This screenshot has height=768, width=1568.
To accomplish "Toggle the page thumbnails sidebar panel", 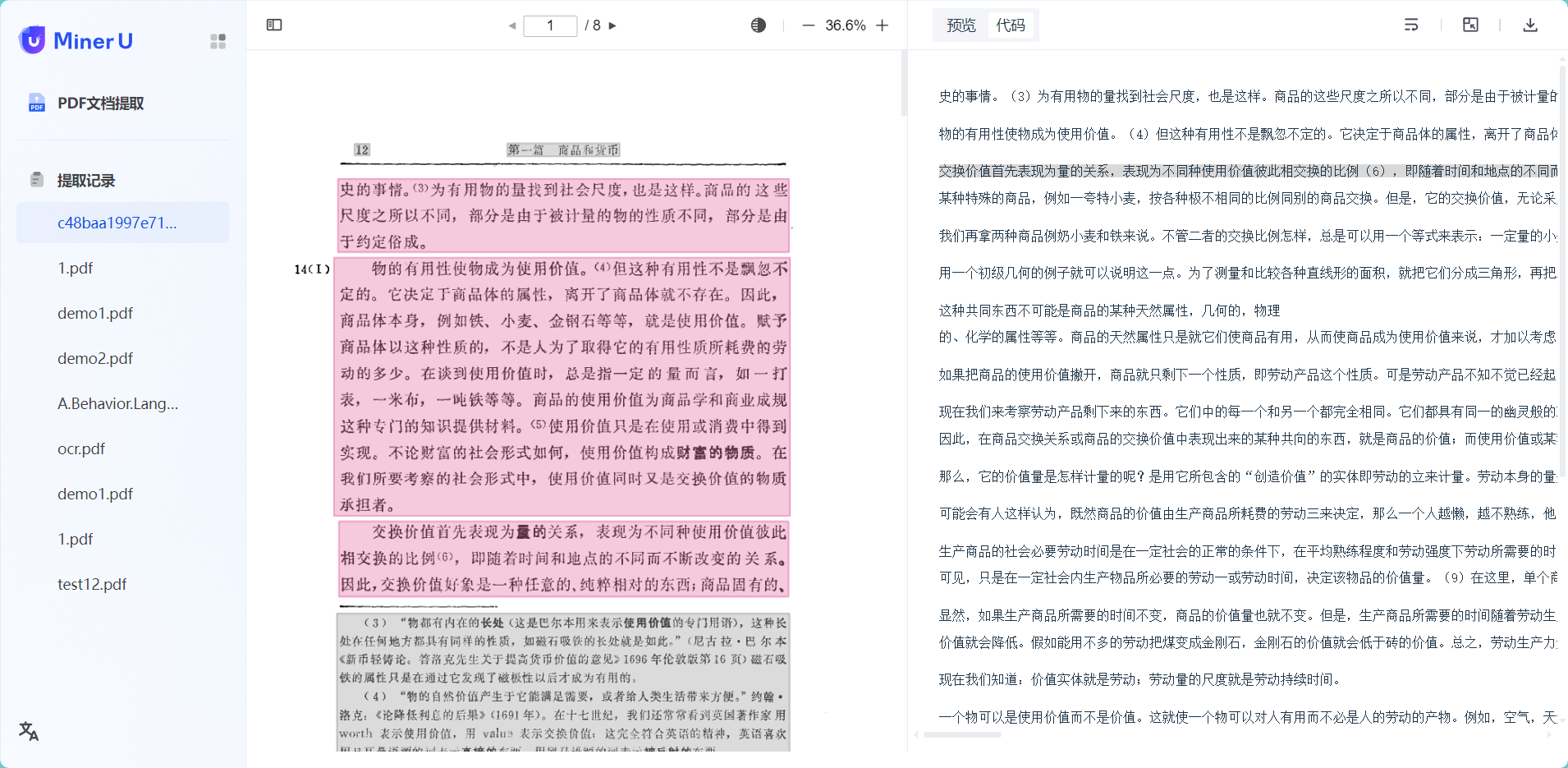I will coord(274,25).
